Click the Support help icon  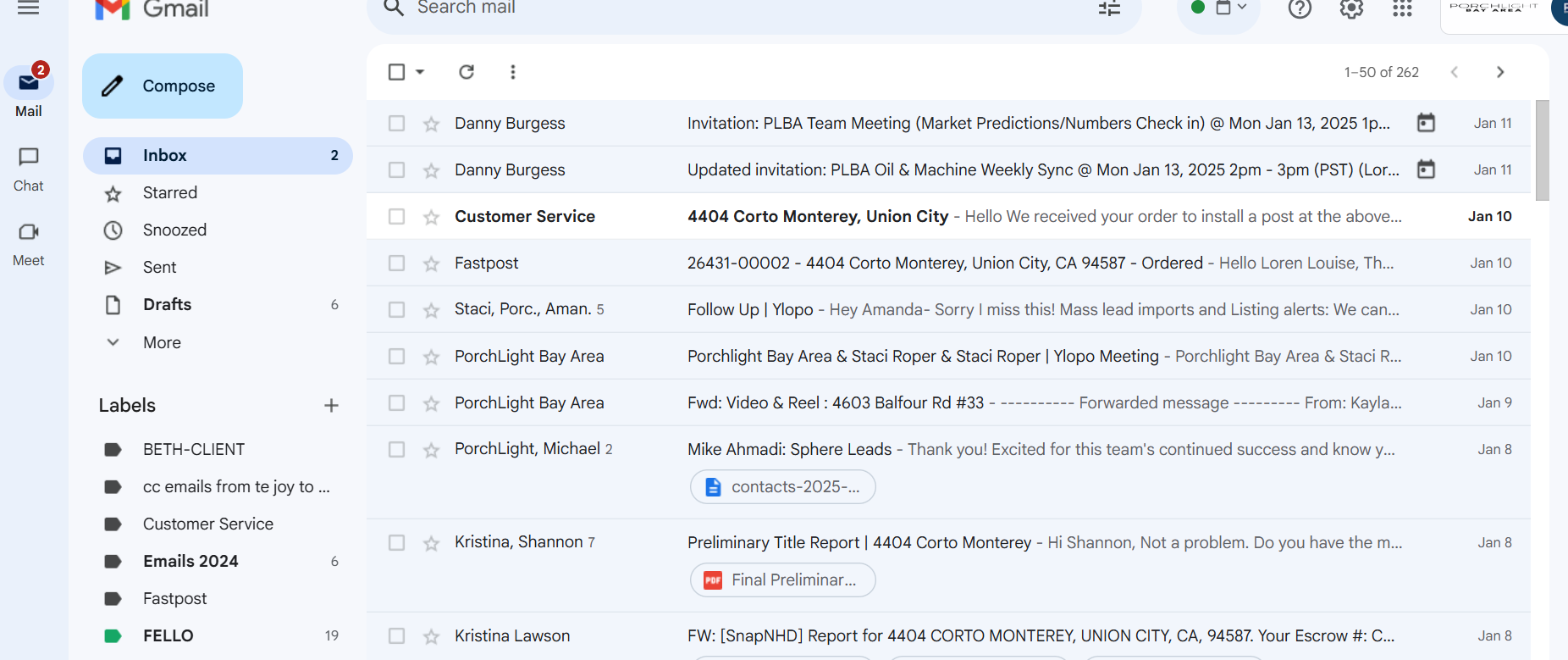click(1300, 8)
